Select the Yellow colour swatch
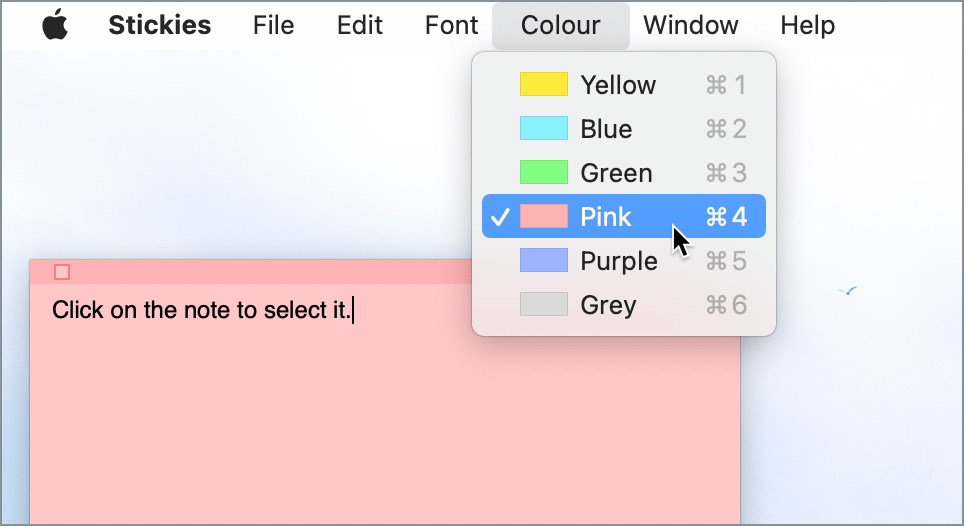The height and width of the screenshot is (526, 964). [x=543, y=85]
